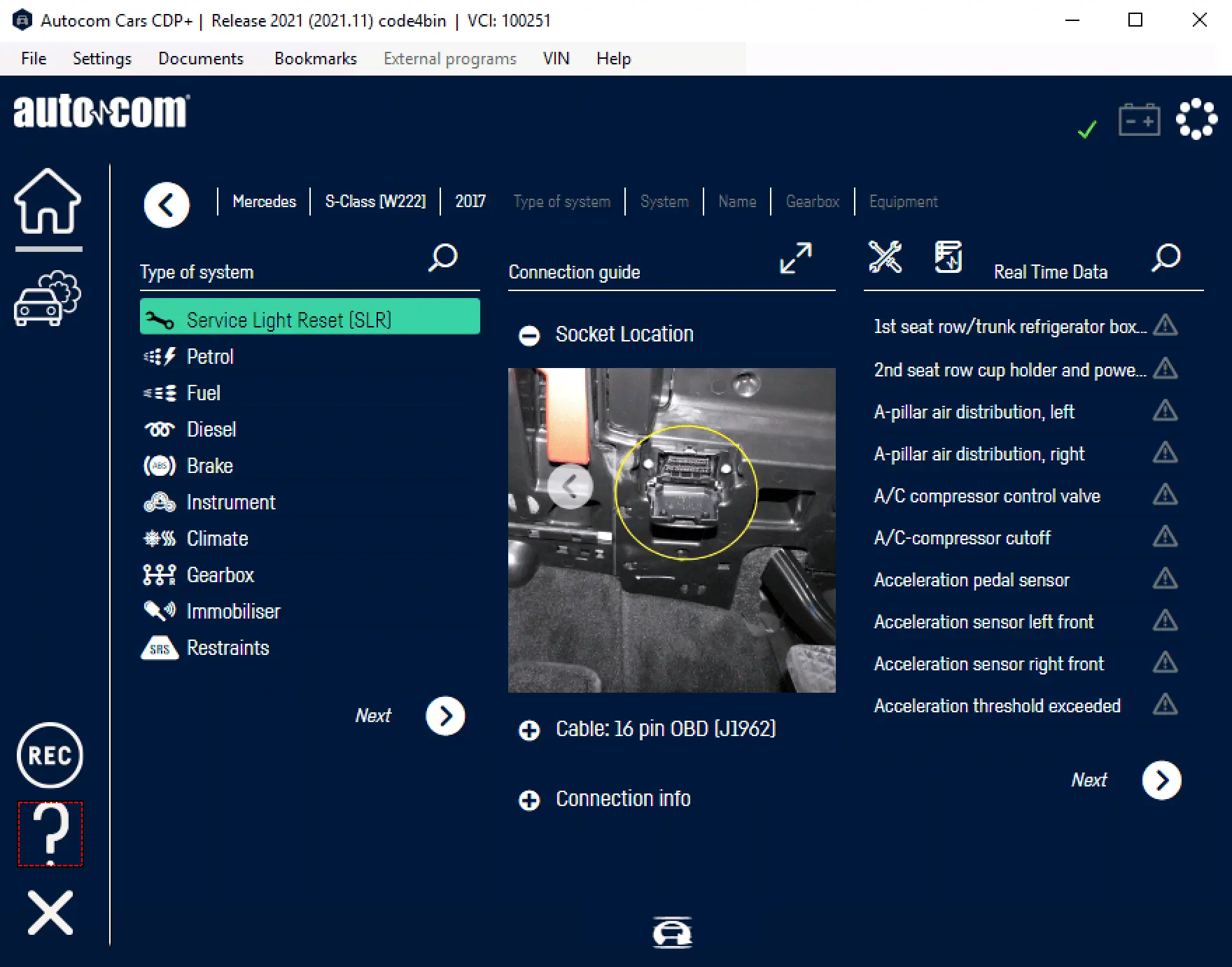Viewport: 1232px width, 967px height.
Task: Open warning icon for Acceleration pedal sensor
Action: 1165,579
